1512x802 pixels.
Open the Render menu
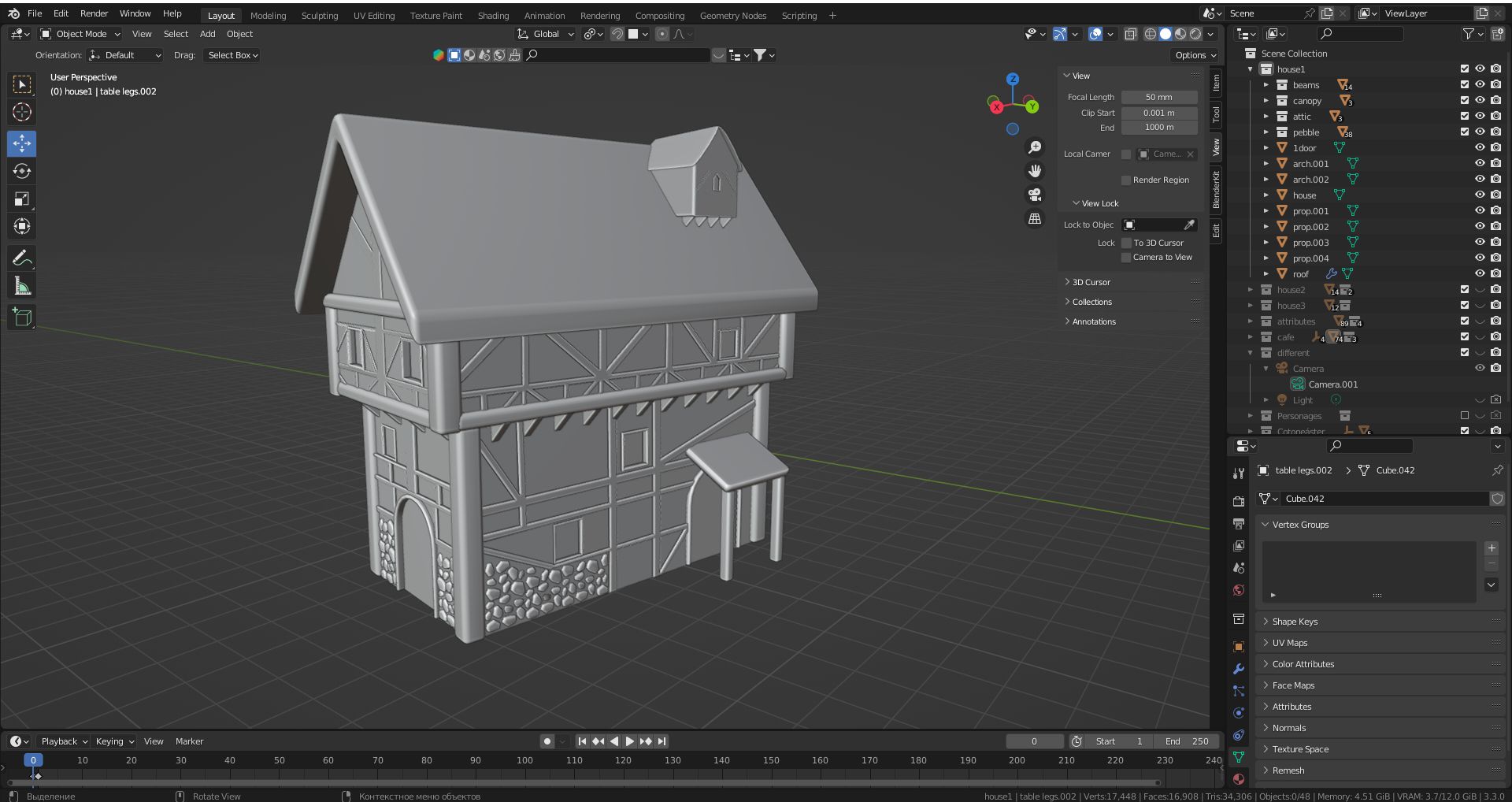point(94,13)
